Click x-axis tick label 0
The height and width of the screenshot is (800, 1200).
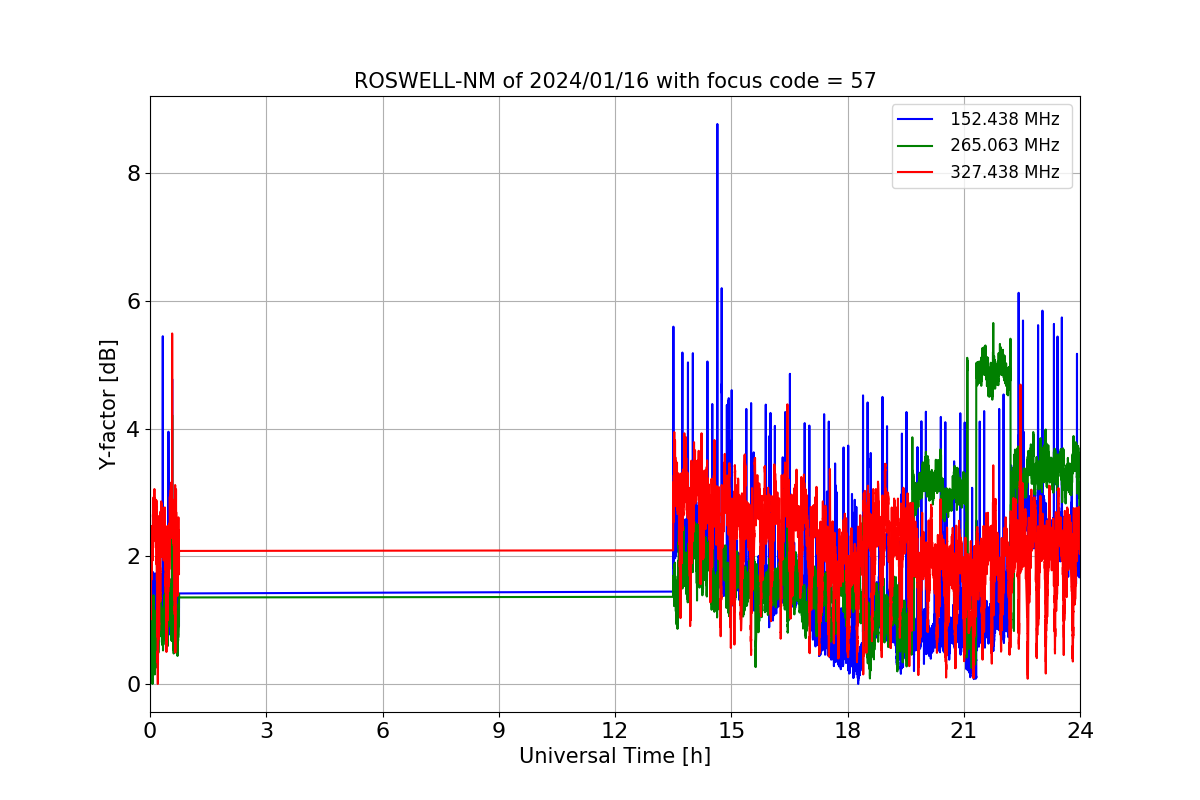pyautogui.click(x=150, y=731)
